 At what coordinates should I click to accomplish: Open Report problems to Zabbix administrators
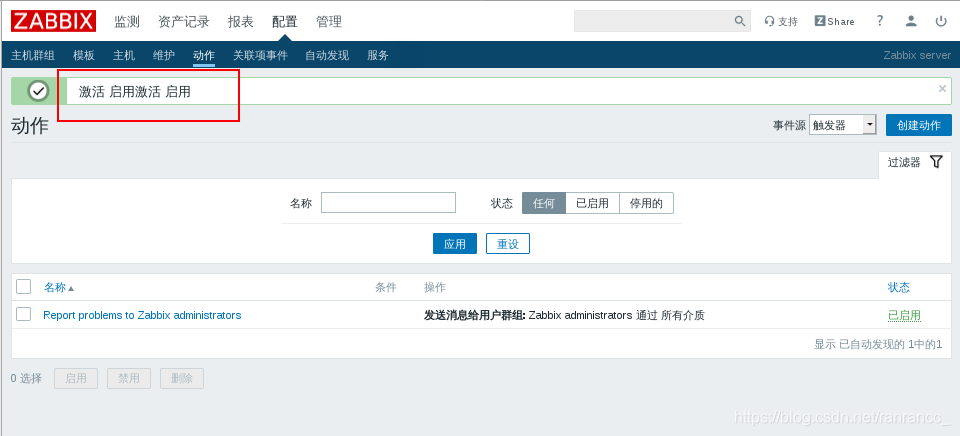(142, 315)
